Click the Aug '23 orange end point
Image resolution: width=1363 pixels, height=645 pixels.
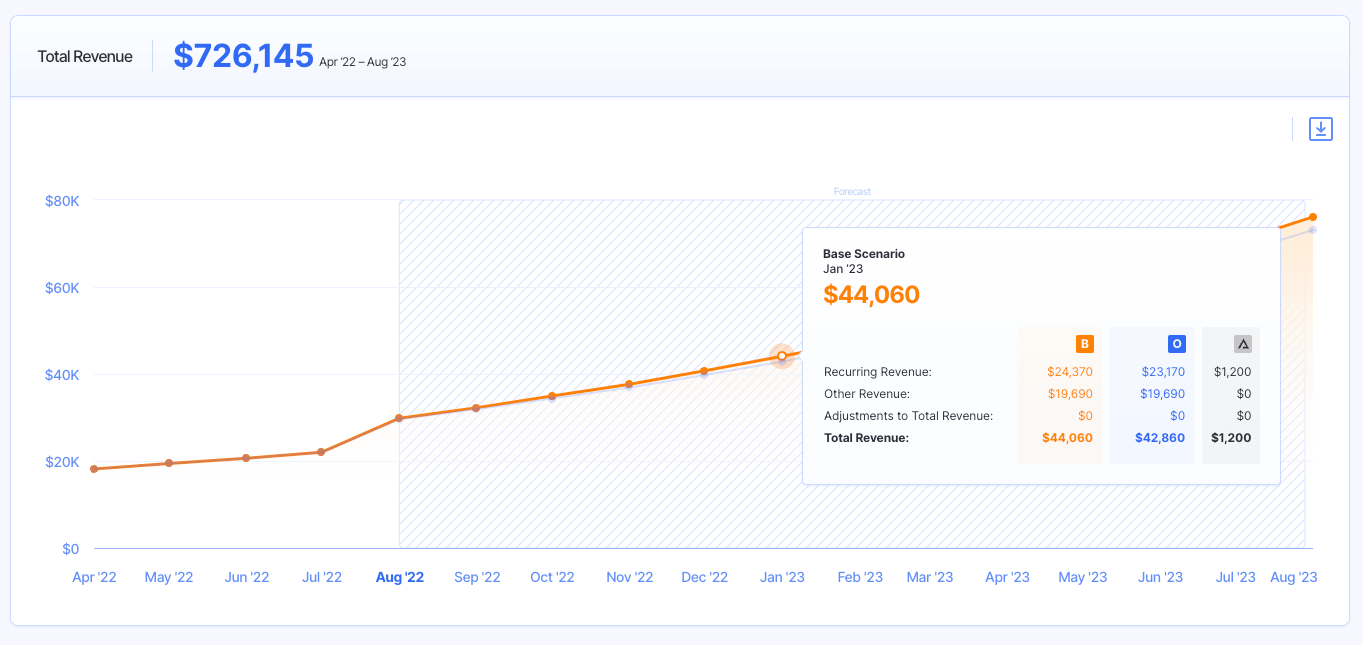click(x=1313, y=217)
